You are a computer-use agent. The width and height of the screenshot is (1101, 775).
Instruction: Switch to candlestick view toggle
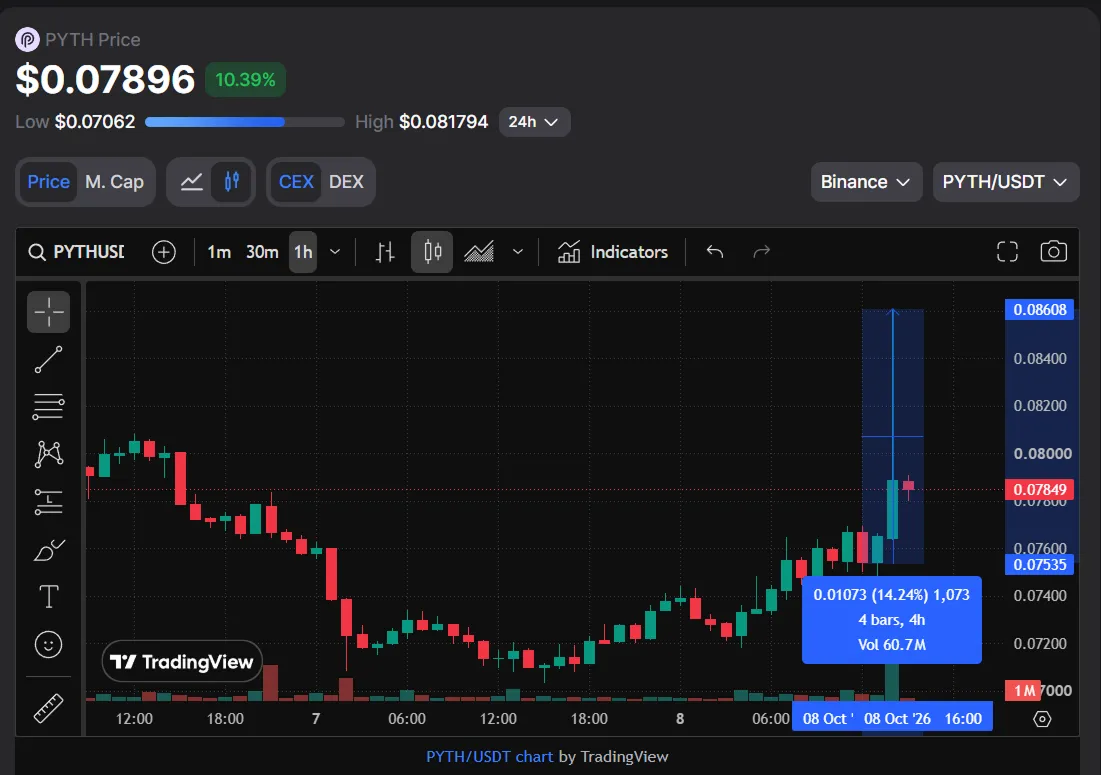tap(232, 182)
